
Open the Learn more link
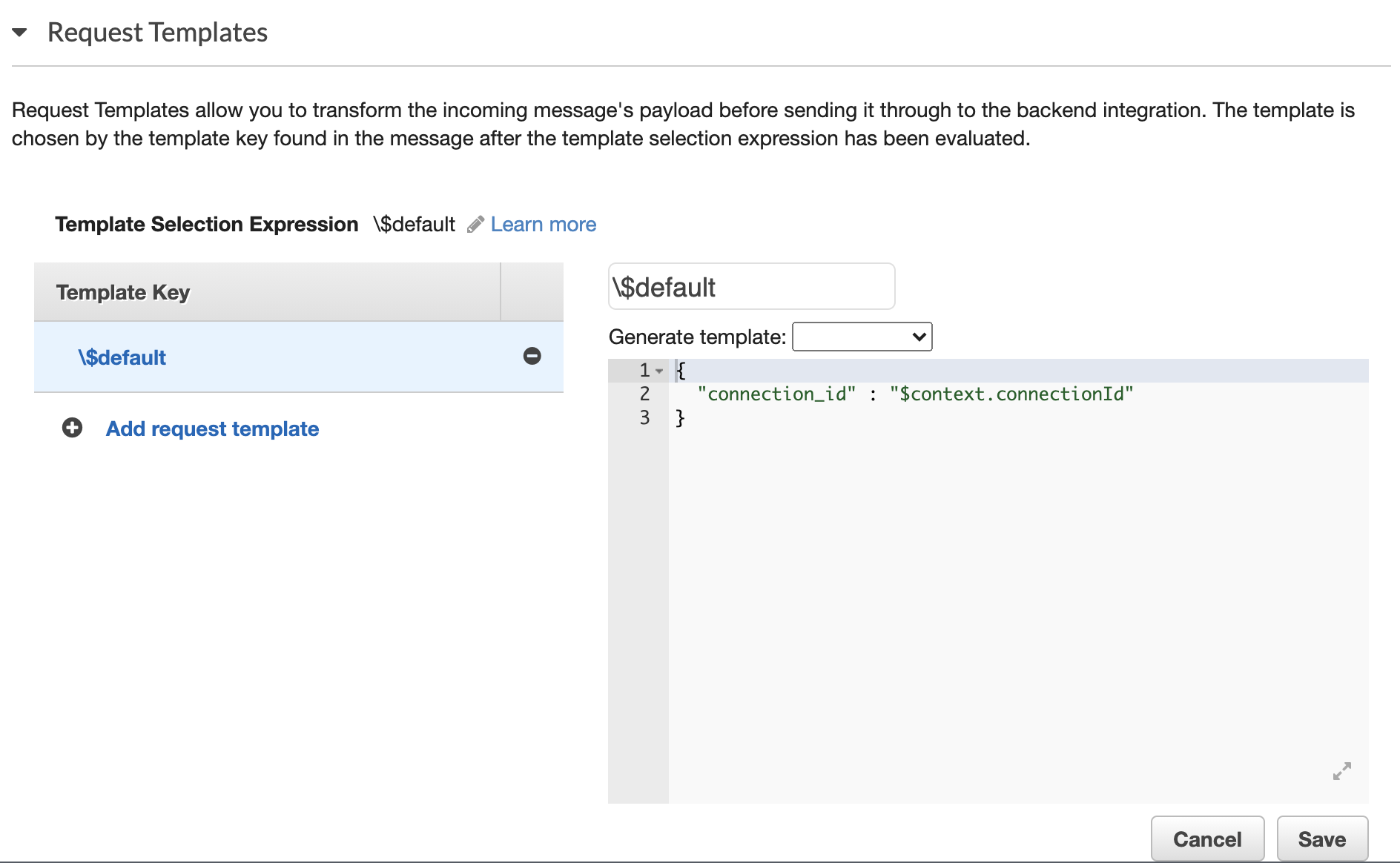pos(543,224)
